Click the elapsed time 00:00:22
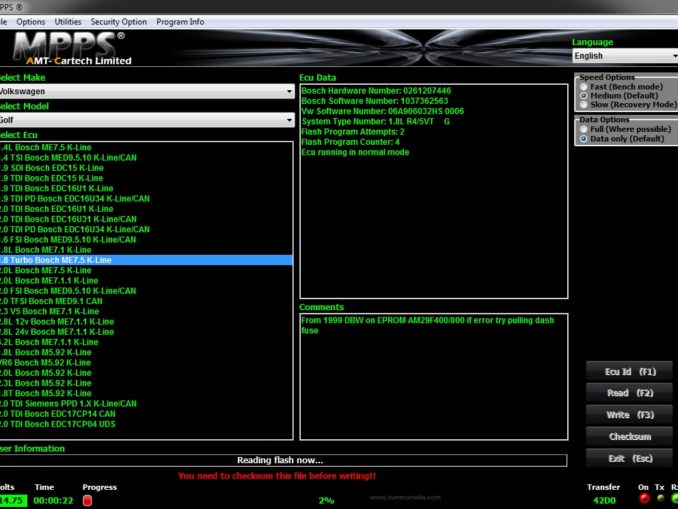Viewport: 678px width, 509px height. click(x=53, y=500)
